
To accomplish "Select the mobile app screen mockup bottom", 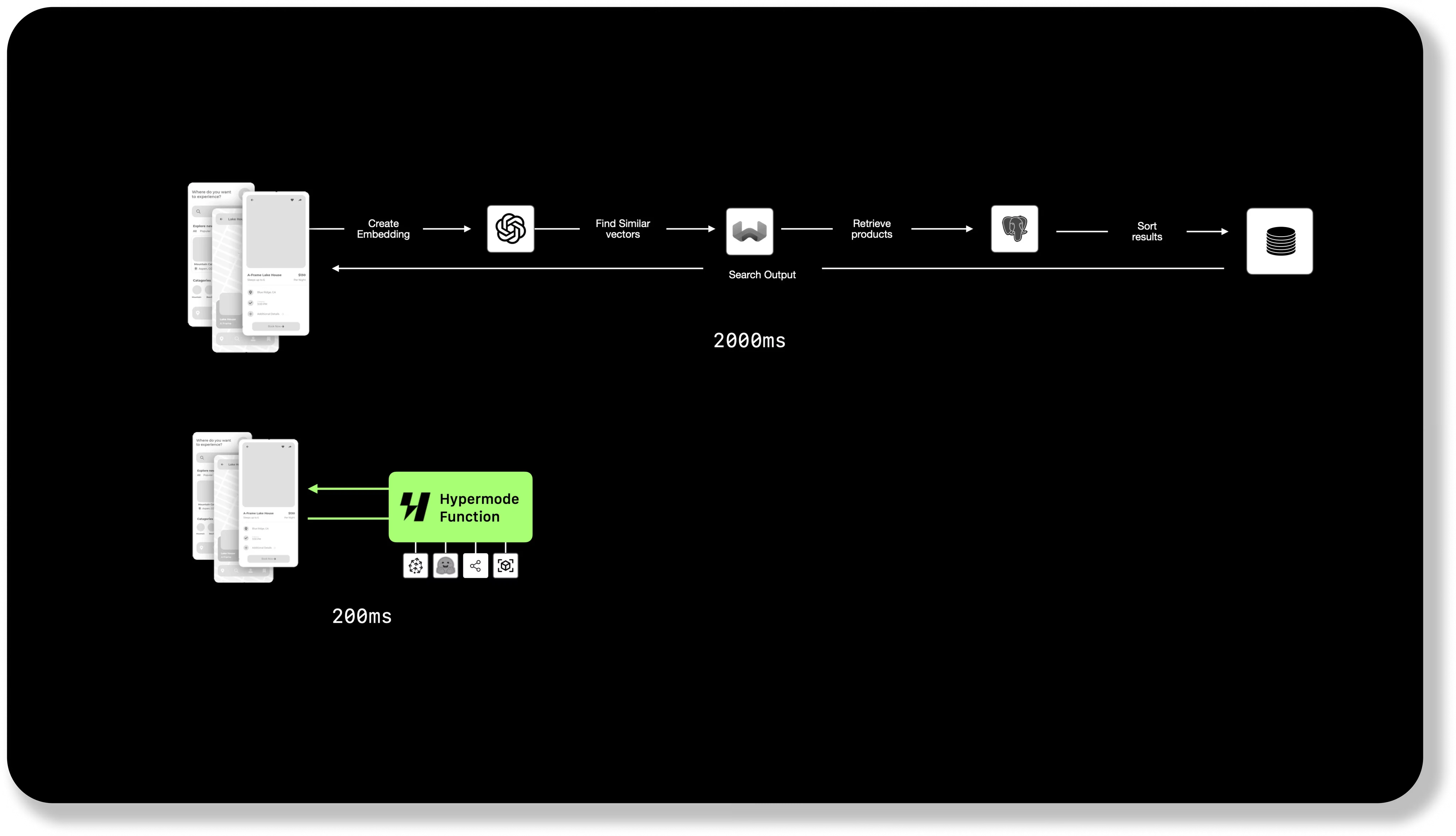I will (x=245, y=510).
